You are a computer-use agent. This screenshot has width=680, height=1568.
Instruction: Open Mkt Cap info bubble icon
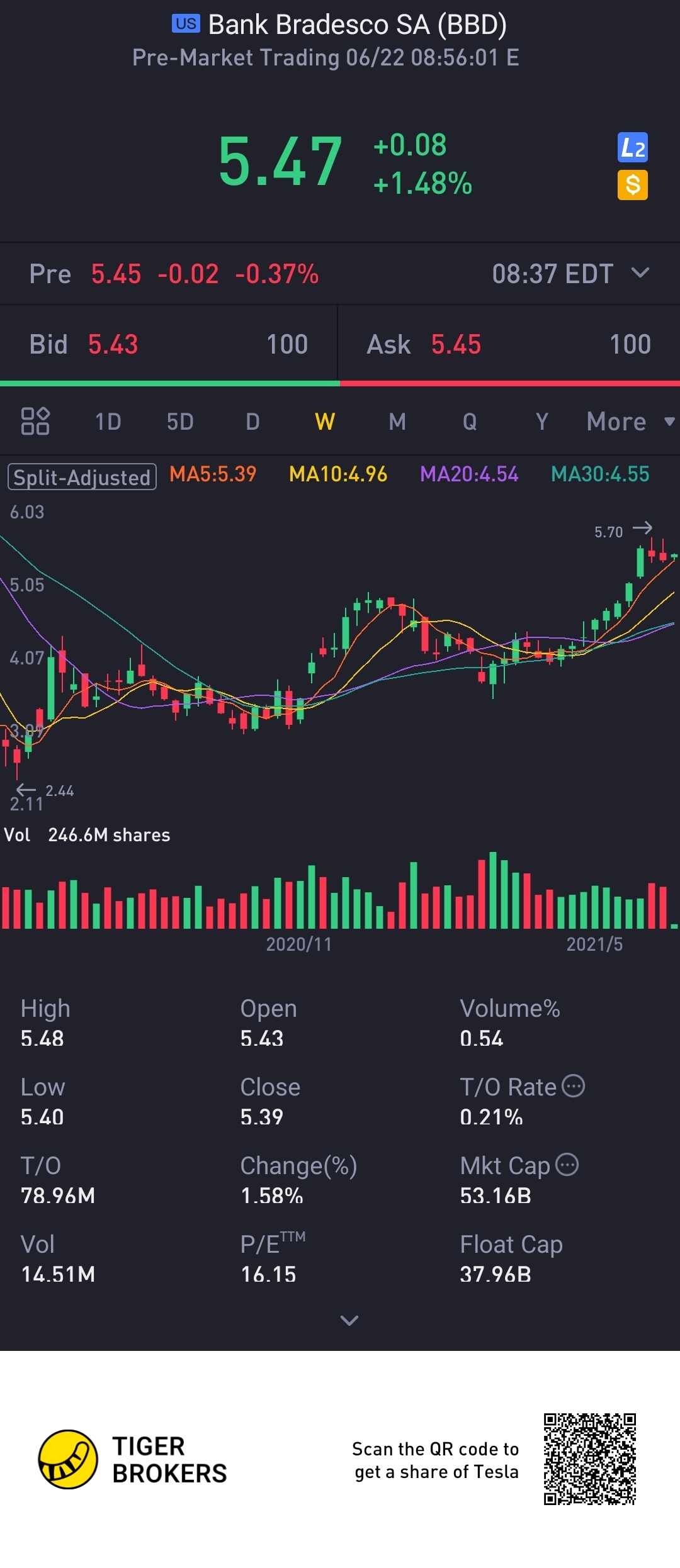567,1164
